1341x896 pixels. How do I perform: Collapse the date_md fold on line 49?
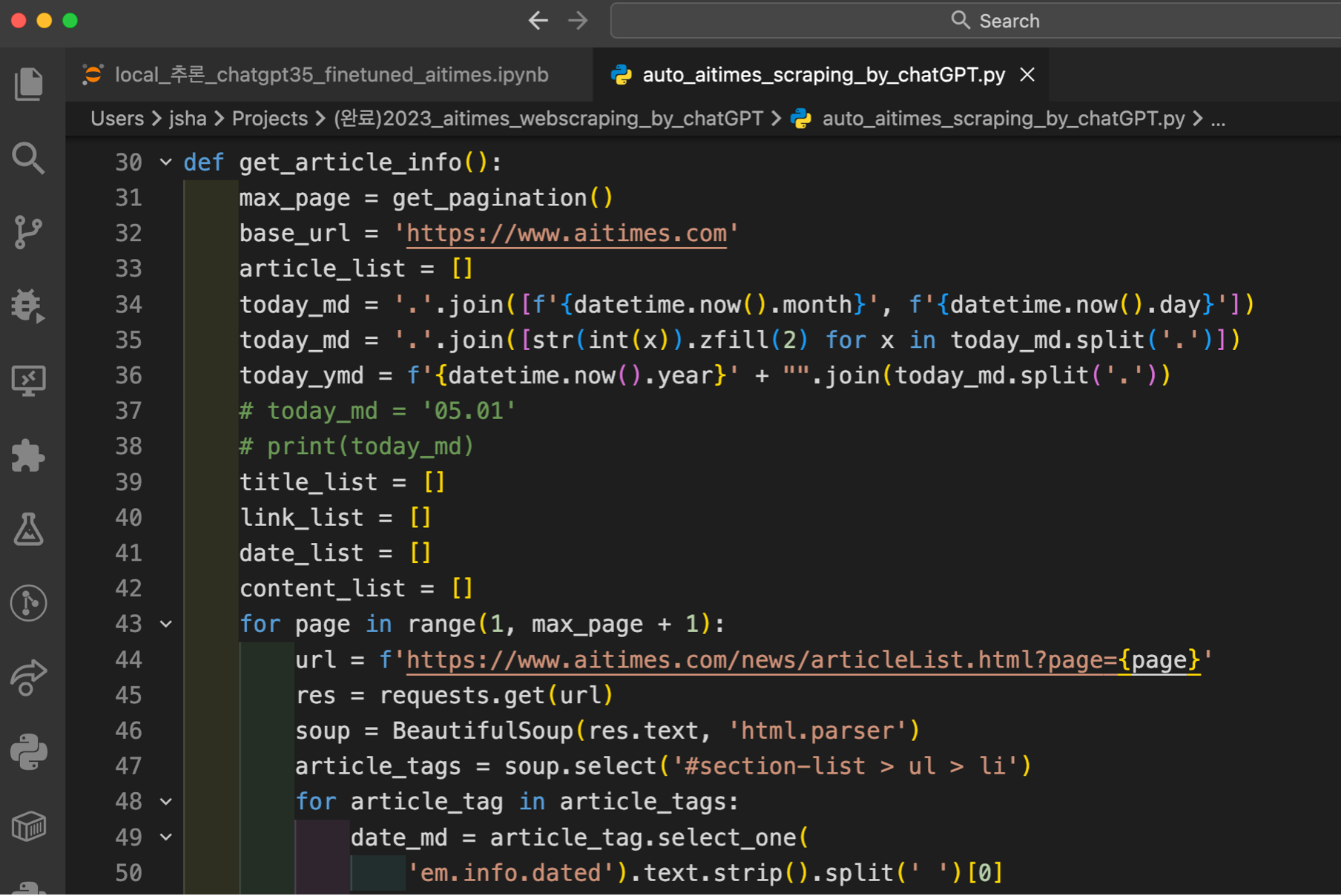pos(166,837)
